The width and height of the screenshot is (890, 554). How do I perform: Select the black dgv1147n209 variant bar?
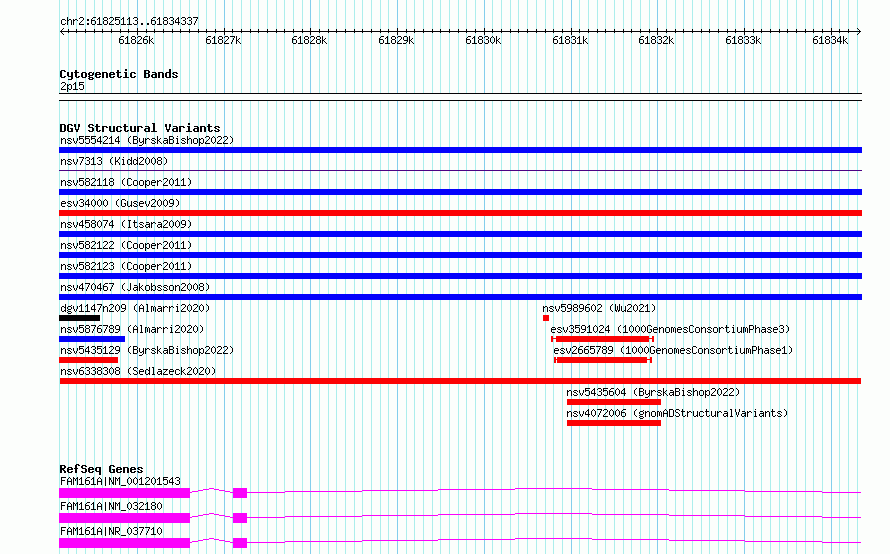(x=79, y=318)
